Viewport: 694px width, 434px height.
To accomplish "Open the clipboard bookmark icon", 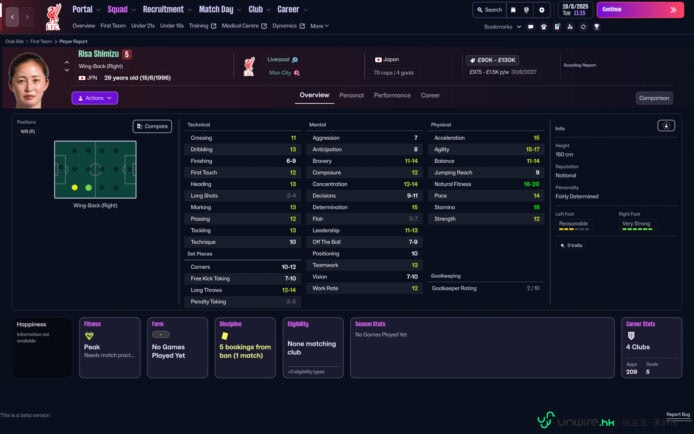I will tap(557, 27).
